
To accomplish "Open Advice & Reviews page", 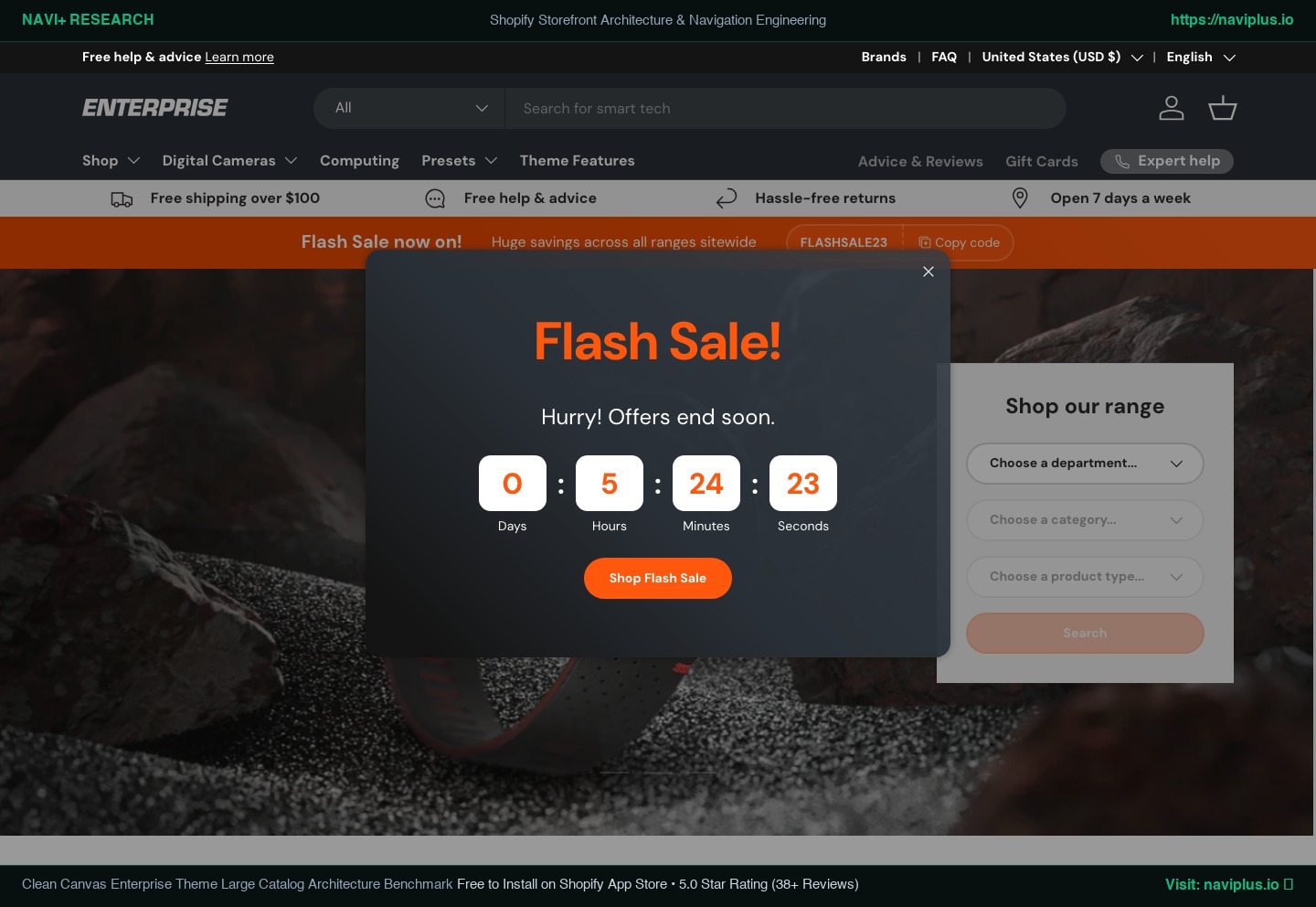I will point(920,162).
